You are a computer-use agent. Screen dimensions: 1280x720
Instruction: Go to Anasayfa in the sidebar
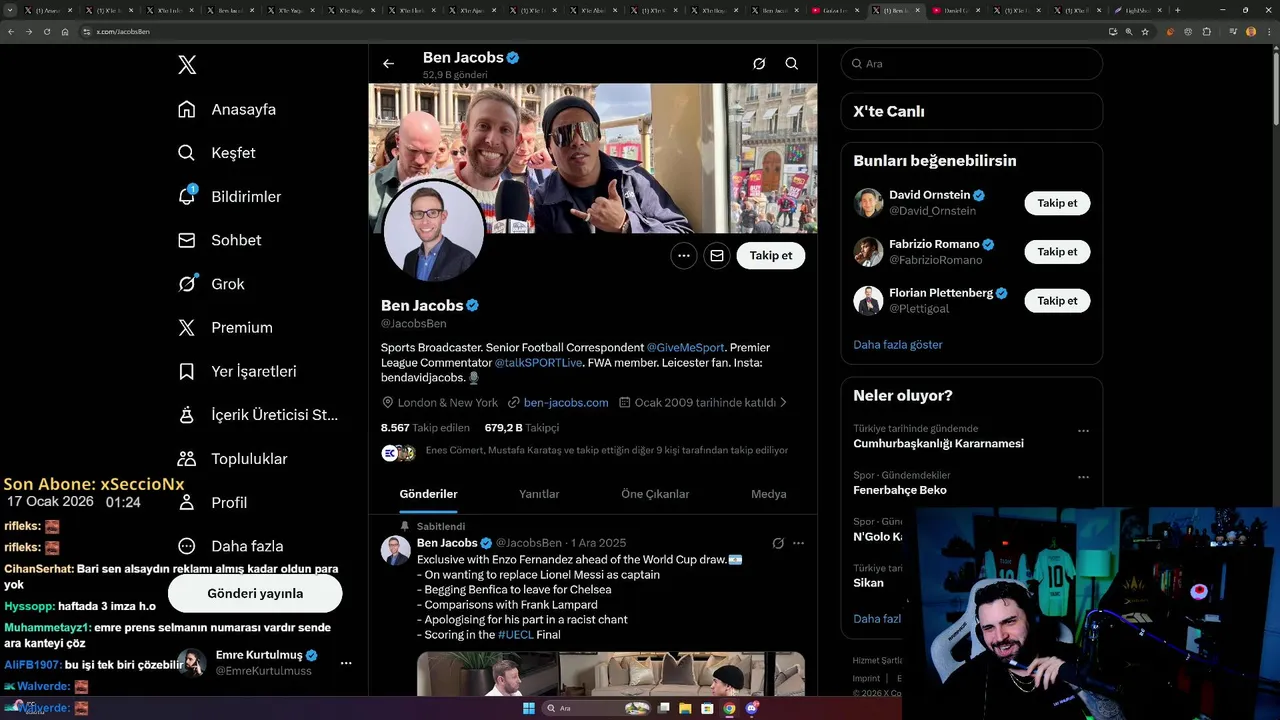(243, 109)
